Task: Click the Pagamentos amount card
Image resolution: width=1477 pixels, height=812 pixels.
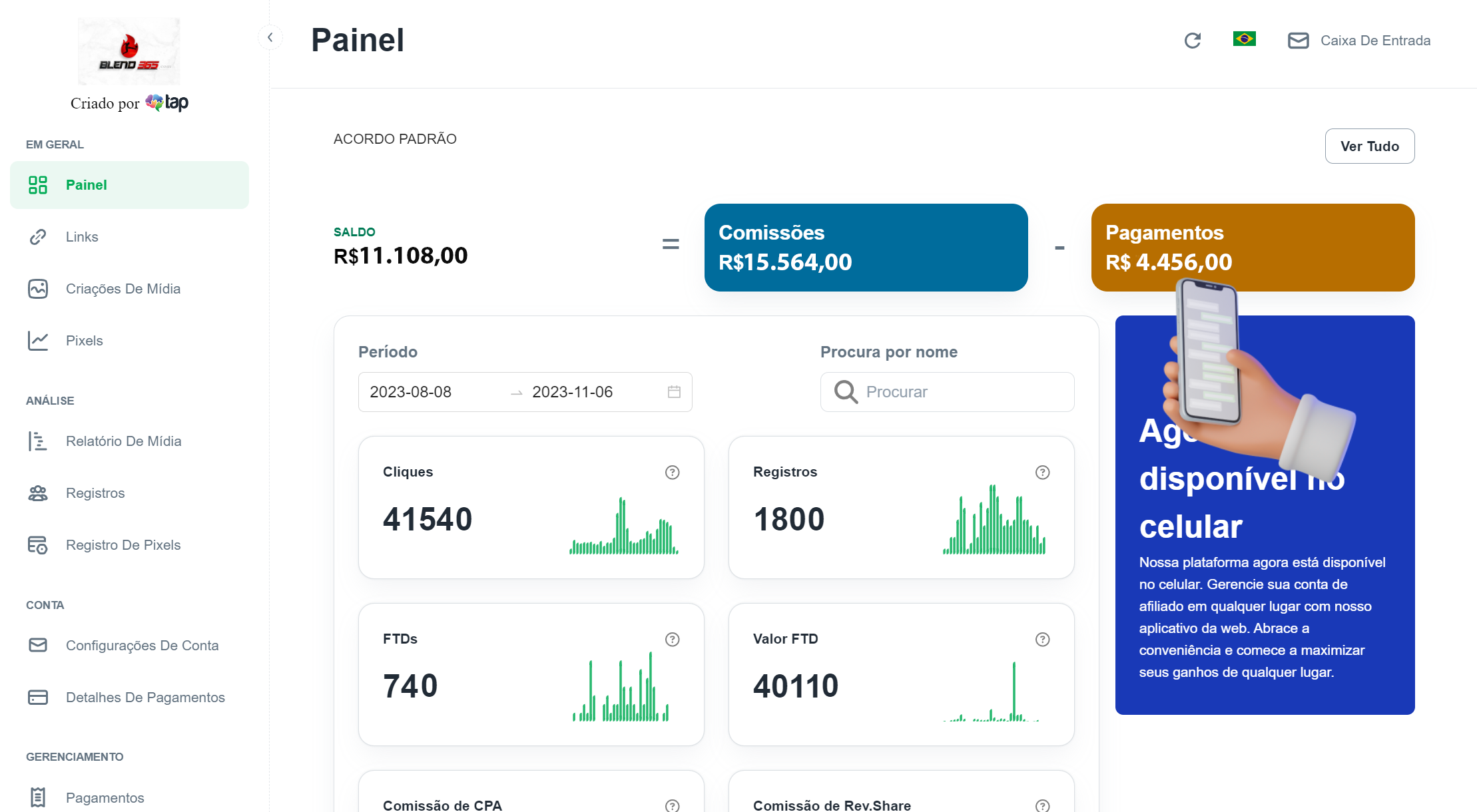Action: point(1253,248)
